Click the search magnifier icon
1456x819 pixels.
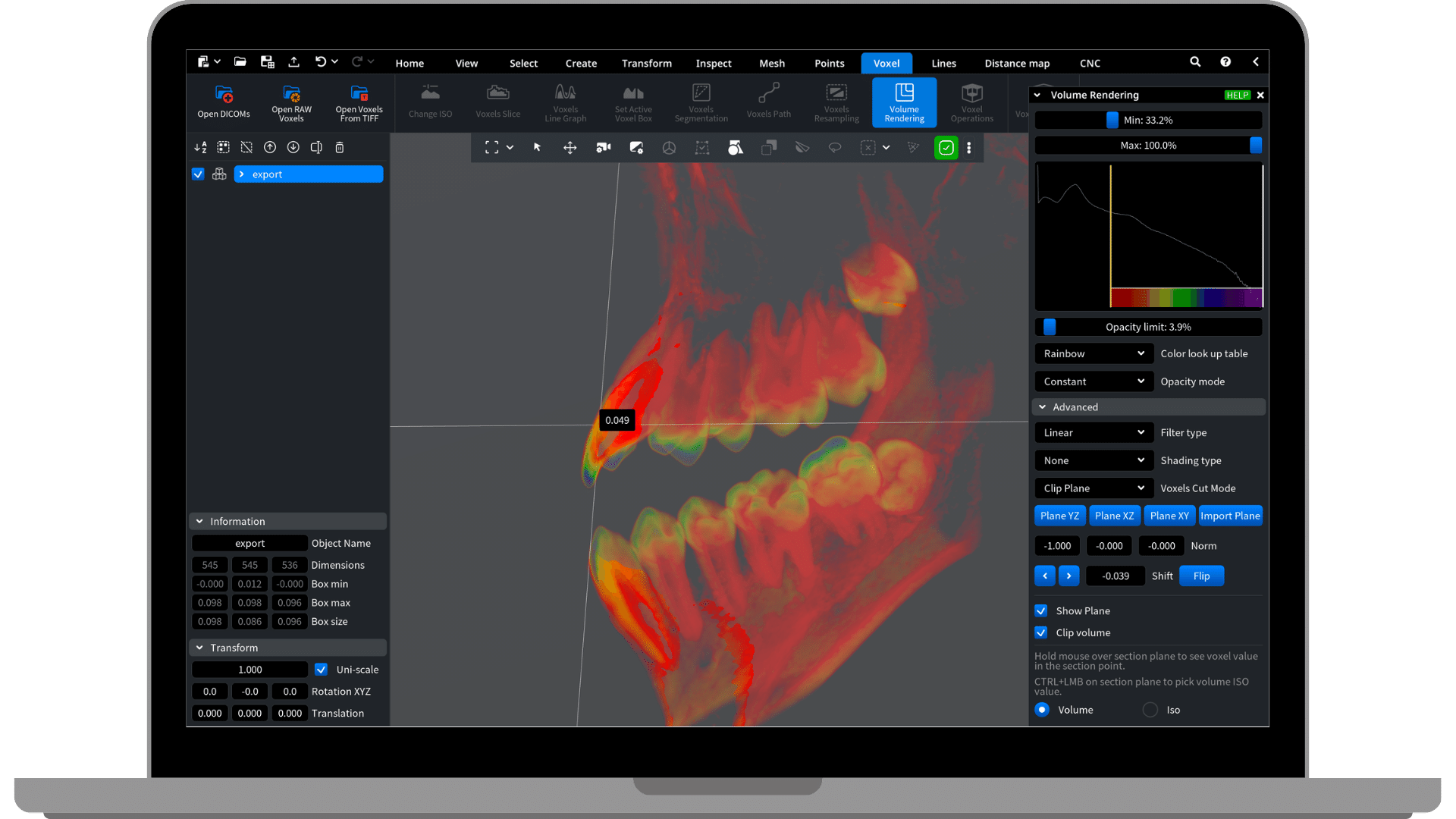[1195, 62]
